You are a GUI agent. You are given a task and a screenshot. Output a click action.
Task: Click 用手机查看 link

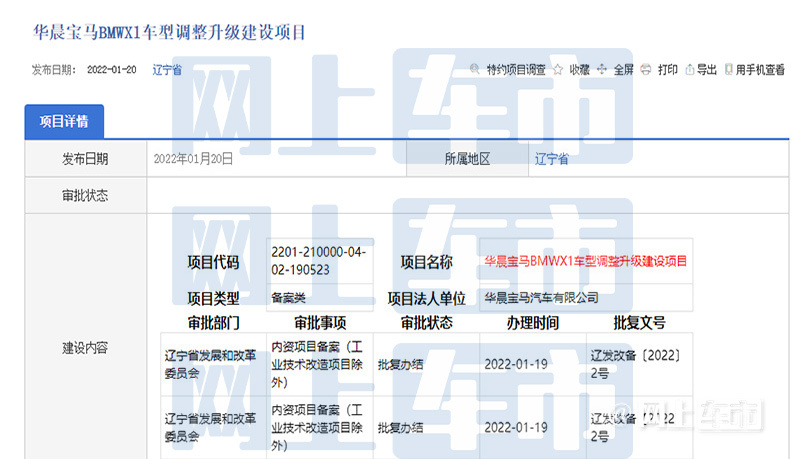coord(760,70)
